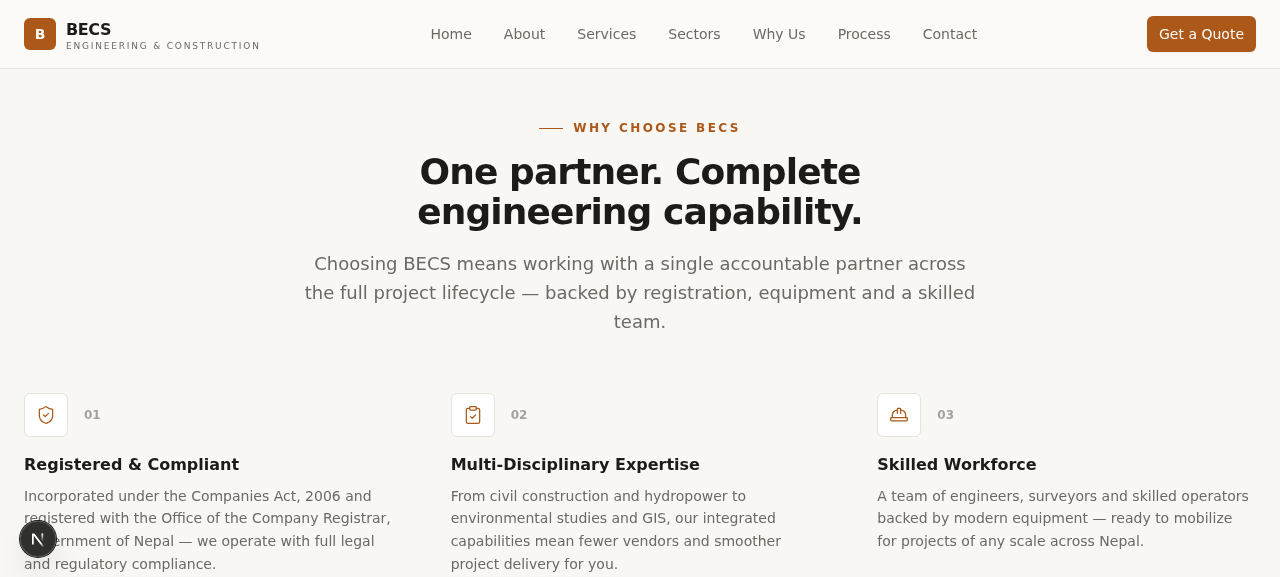Click the BECS logo icon

point(40,34)
